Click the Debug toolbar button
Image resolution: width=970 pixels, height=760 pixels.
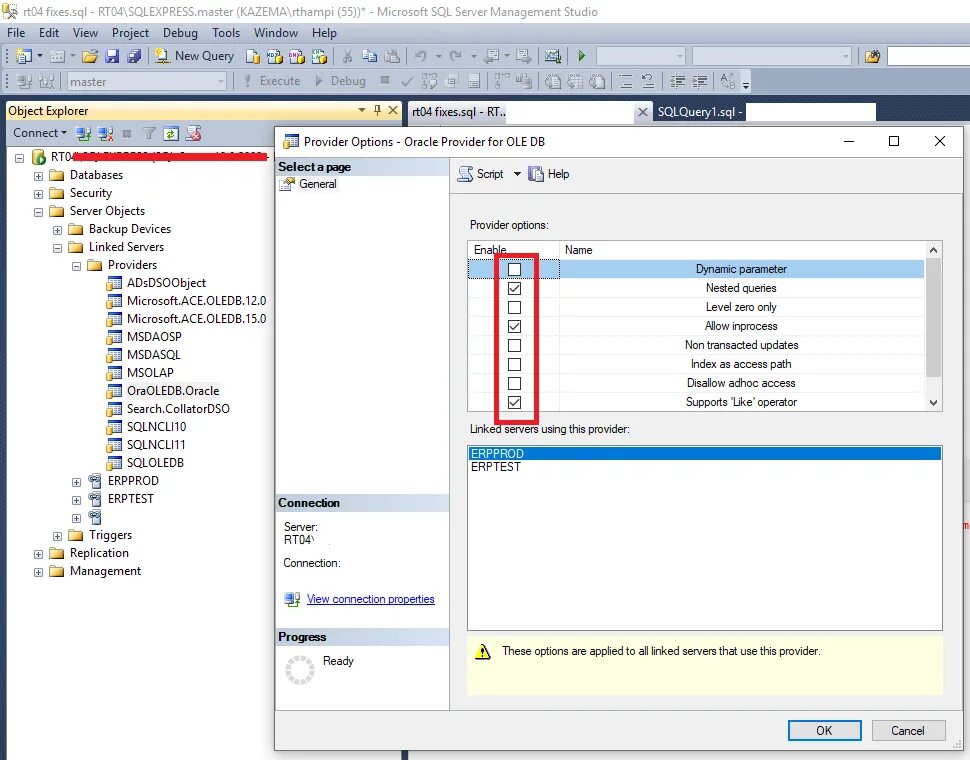click(x=341, y=81)
